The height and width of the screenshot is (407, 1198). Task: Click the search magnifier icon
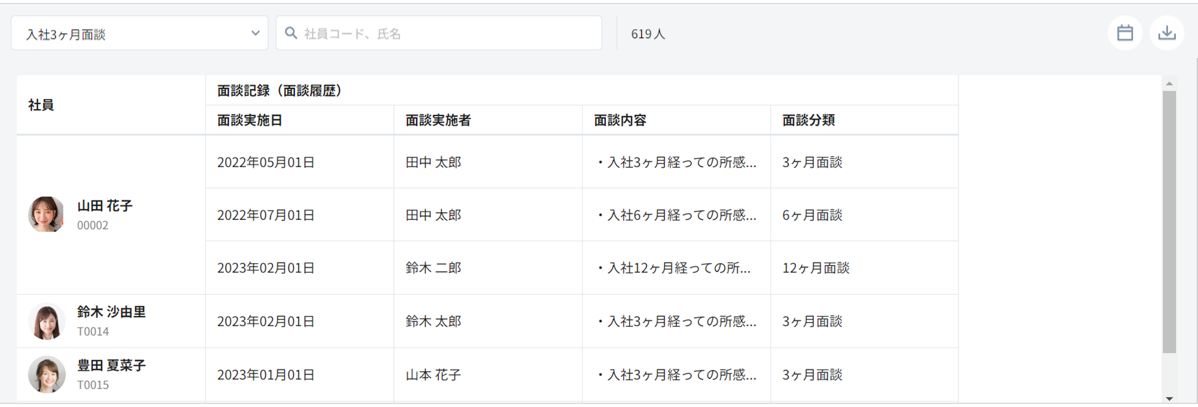pyautogui.click(x=292, y=33)
